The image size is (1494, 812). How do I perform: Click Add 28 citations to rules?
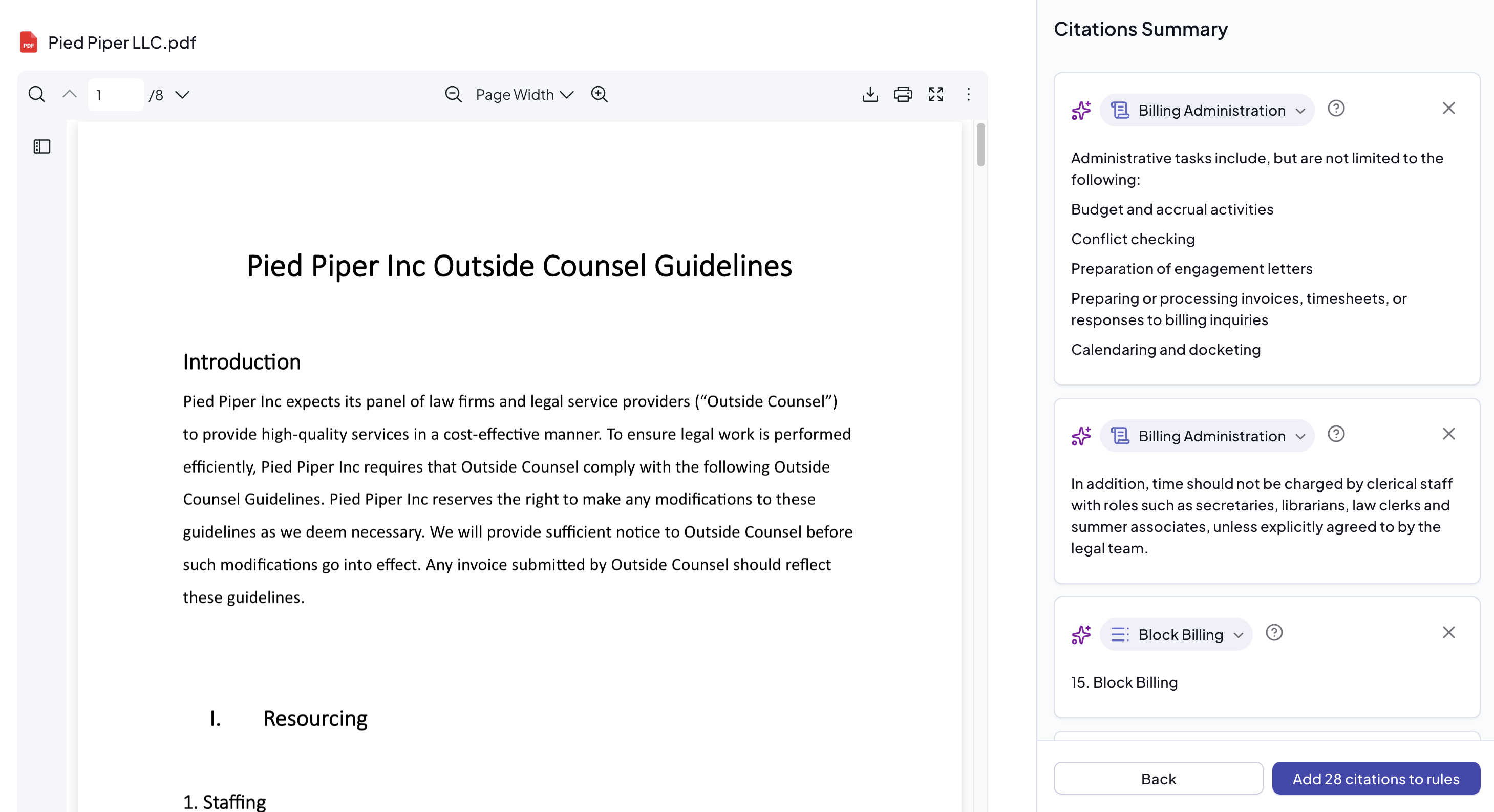(1375, 778)
